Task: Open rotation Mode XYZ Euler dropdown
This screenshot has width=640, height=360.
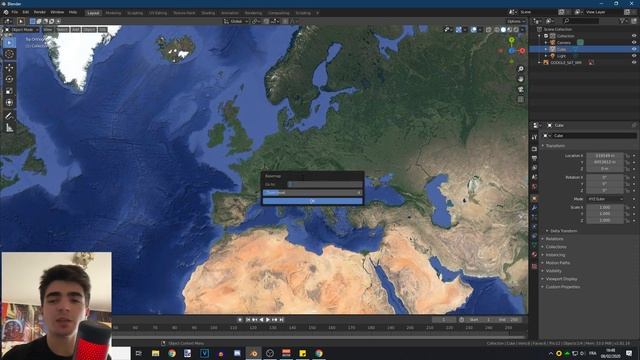Action: click(606, 199)
